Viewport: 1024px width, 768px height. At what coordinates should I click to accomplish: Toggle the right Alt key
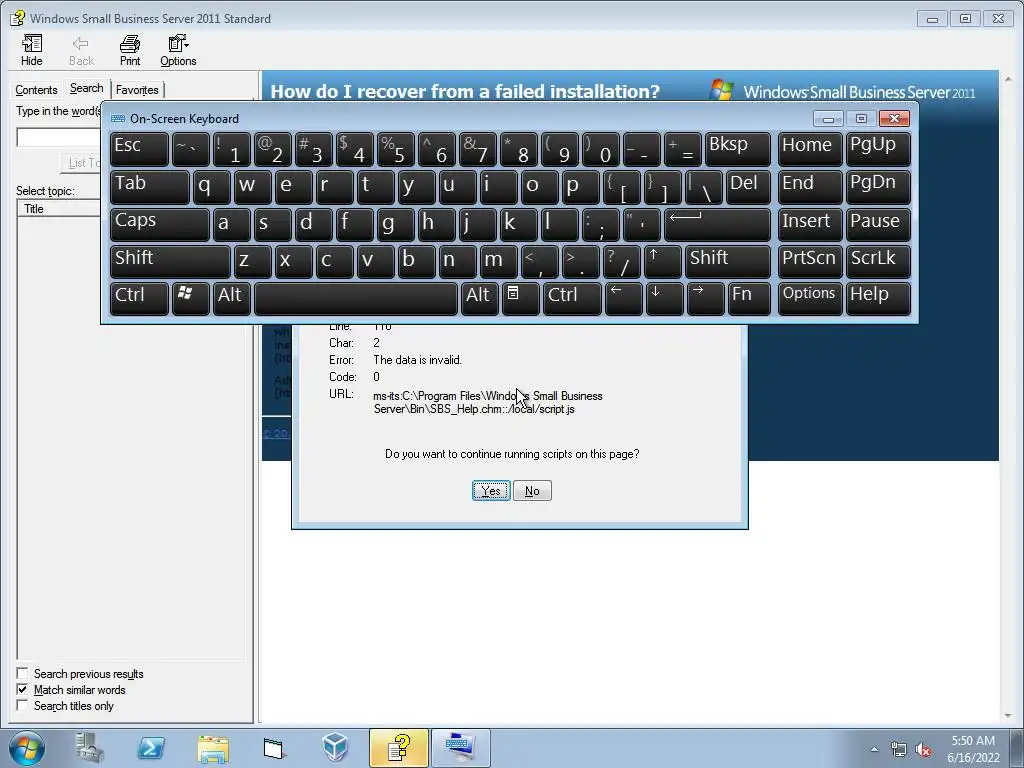click(479, 298)
